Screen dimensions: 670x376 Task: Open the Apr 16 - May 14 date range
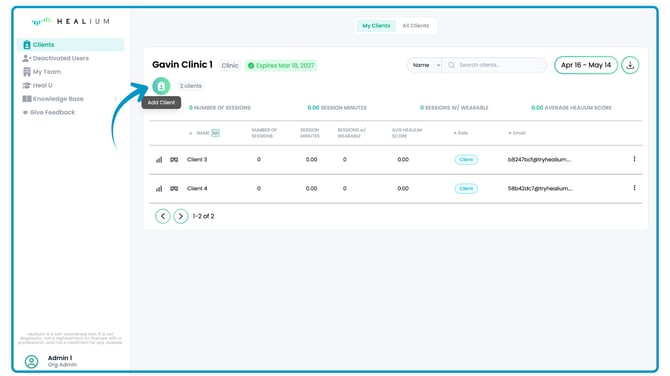pyautogui.click(x=586, y=65)
